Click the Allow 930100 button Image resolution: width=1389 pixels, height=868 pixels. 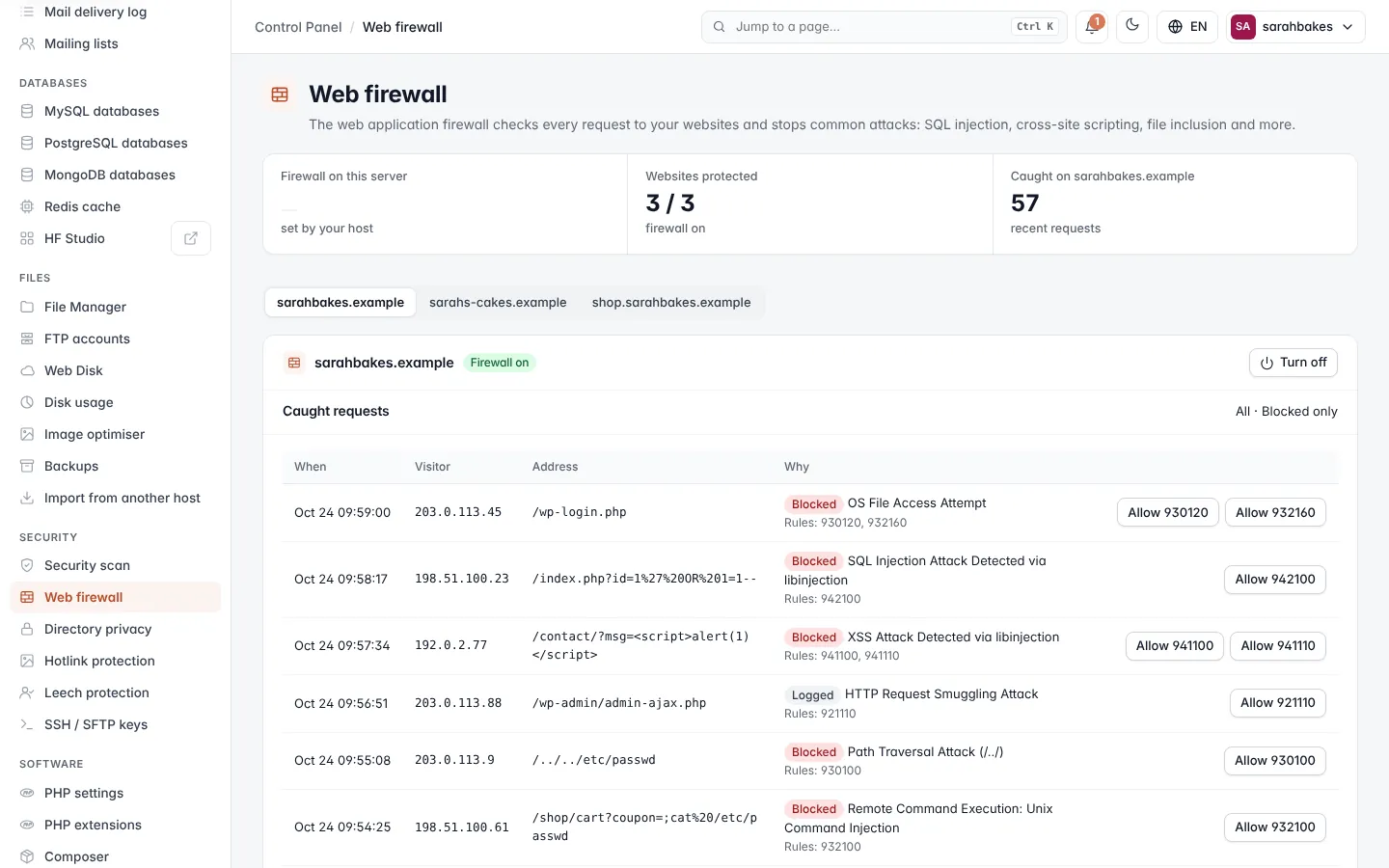tap(1275, 761)
